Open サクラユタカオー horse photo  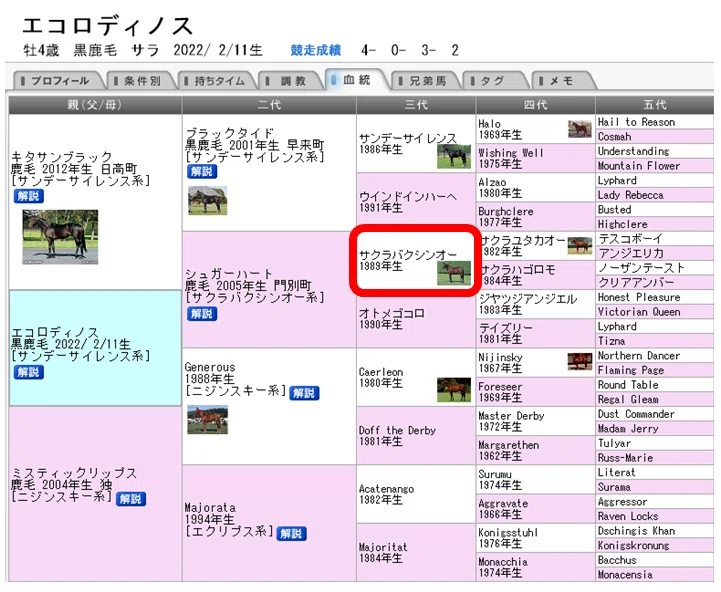pyautogui.click(x=580, y=246)
